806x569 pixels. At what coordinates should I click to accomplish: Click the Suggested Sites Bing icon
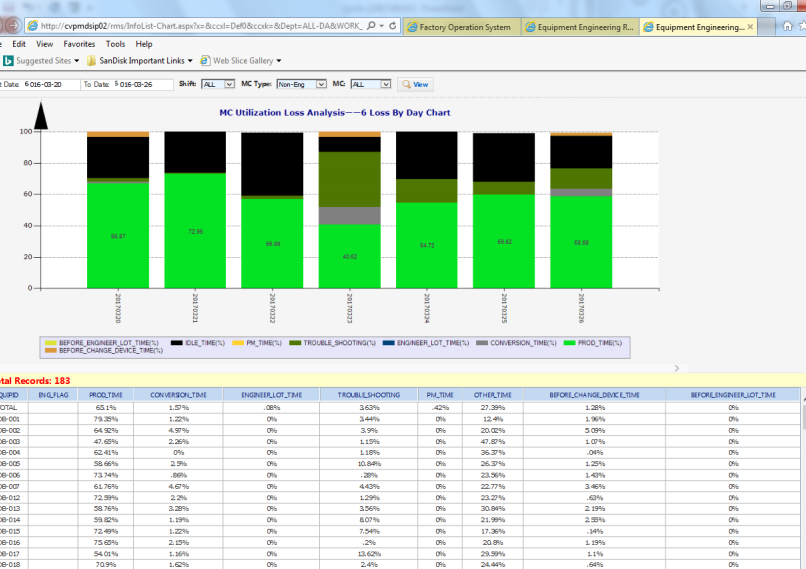click(8, 61)
